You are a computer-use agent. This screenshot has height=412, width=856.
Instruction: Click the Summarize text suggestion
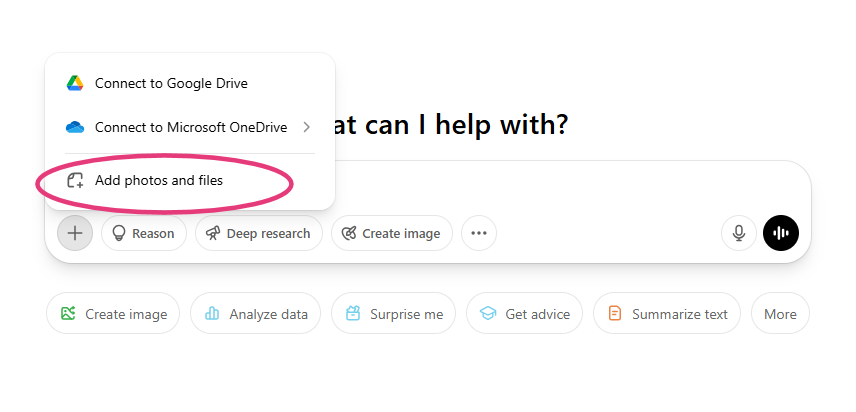(x=667, y=314)
